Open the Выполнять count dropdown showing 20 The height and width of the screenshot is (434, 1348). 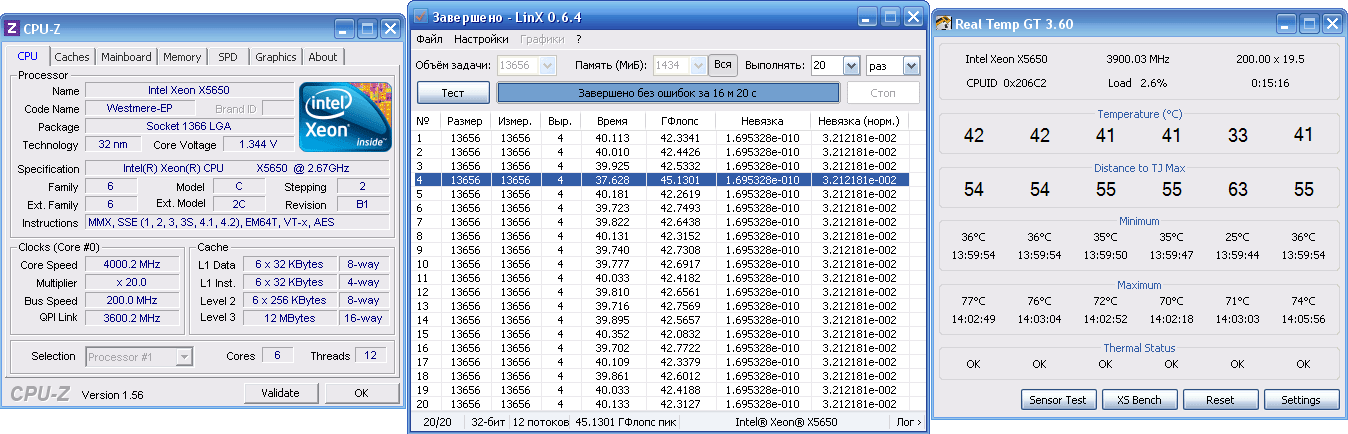[x=851, y=65]
